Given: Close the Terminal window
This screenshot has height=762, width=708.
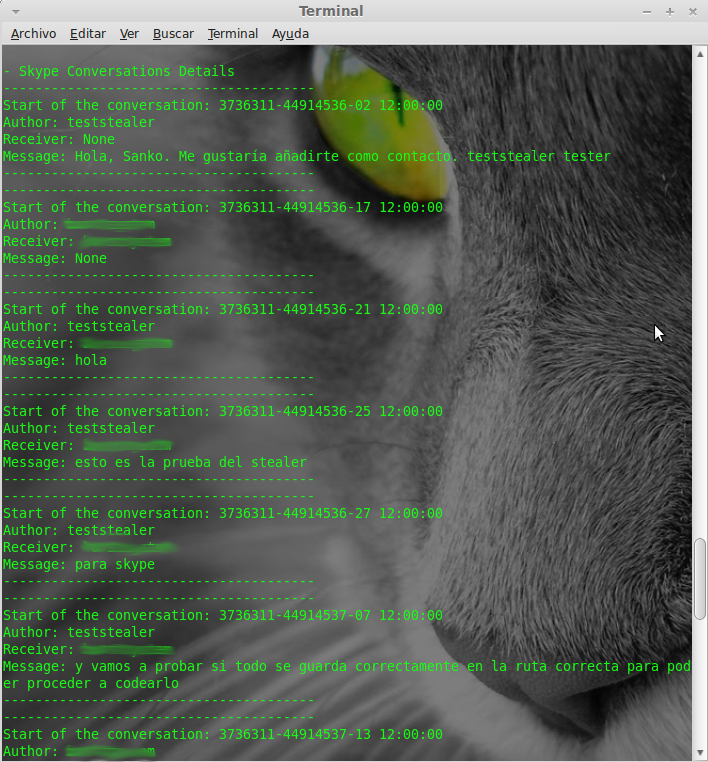Looking at the screenshot, I should click(693, 12).
